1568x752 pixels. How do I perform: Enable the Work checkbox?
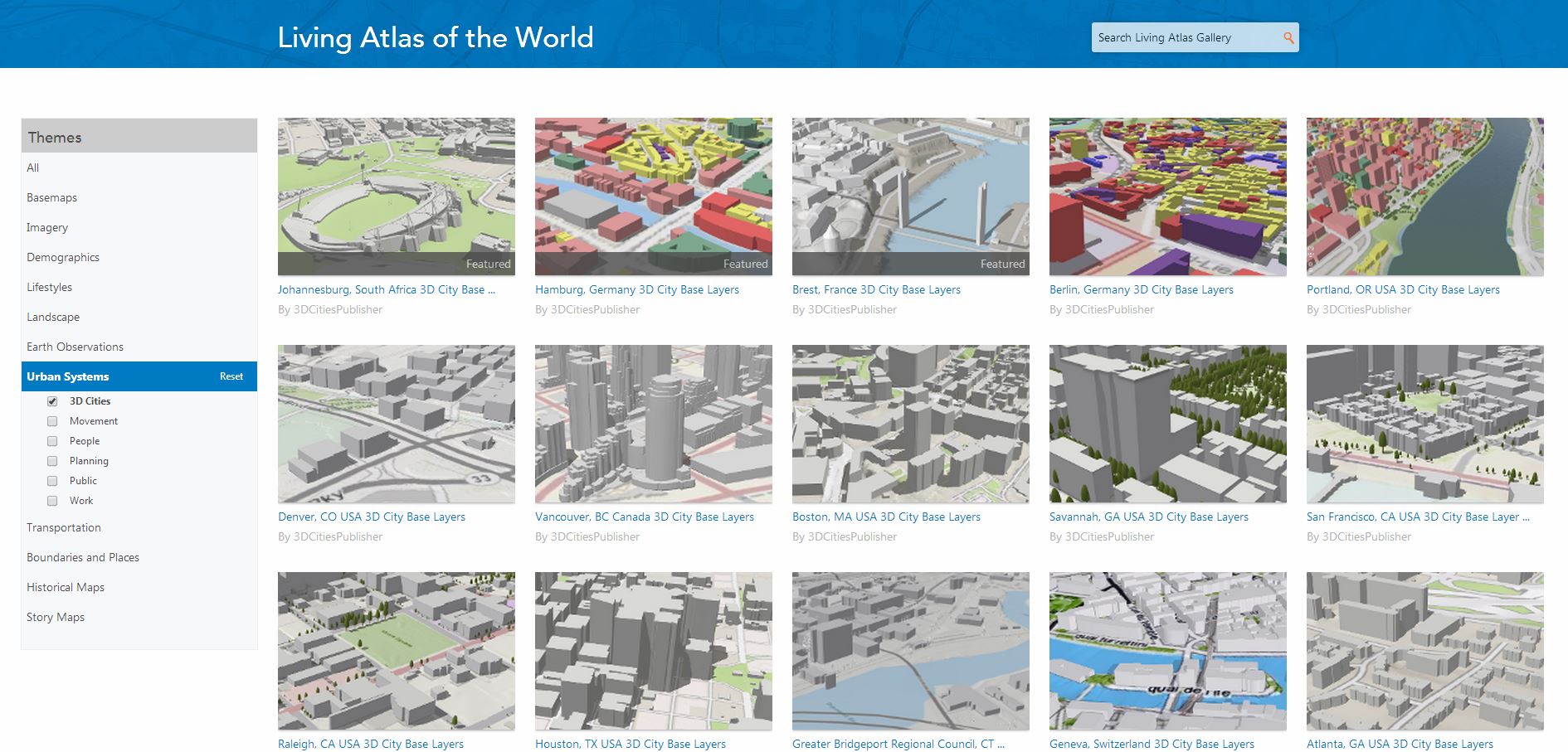(52, 501)
